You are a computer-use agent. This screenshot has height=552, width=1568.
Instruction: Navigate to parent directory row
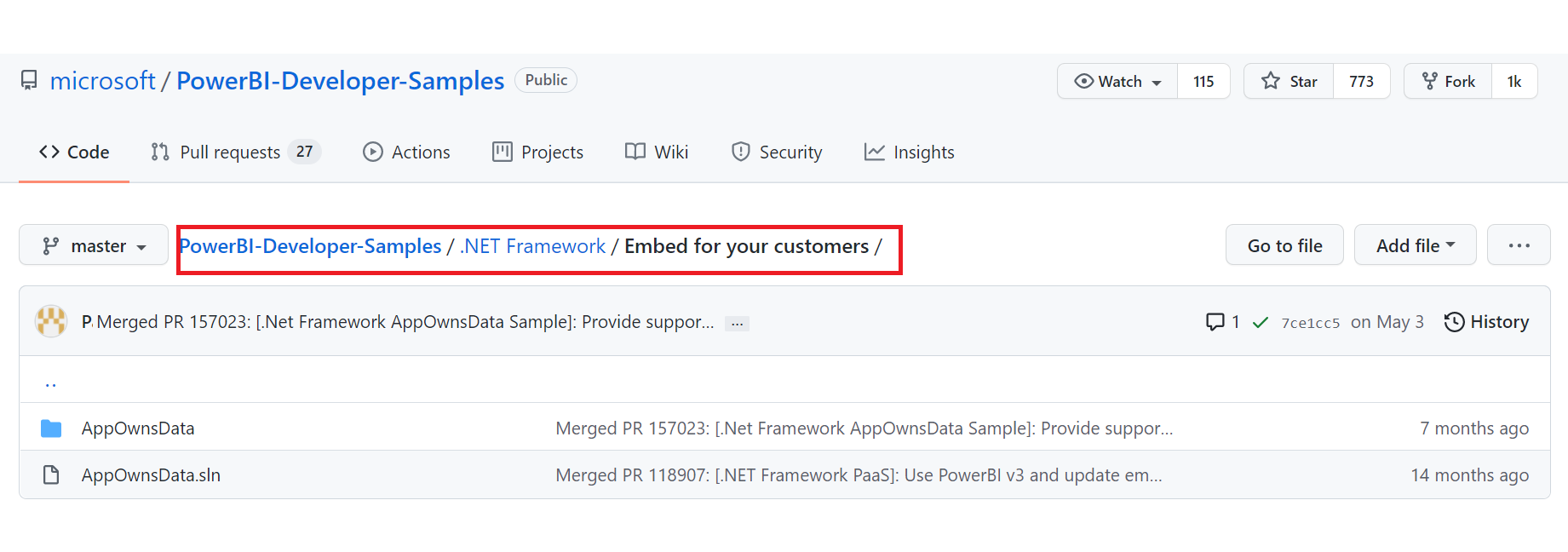click(51, 381)
